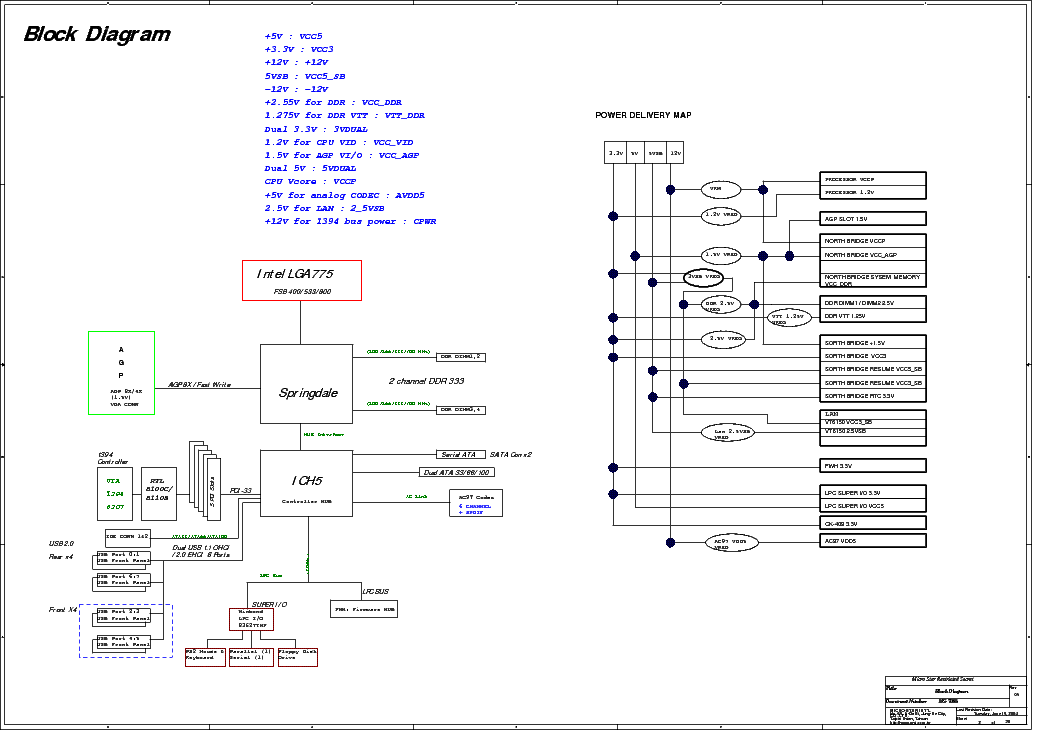This screenshot has height=744, width=1053.
Task: Select the VTT 1.25V VREG oval
Action: click(x=789, y=317)
